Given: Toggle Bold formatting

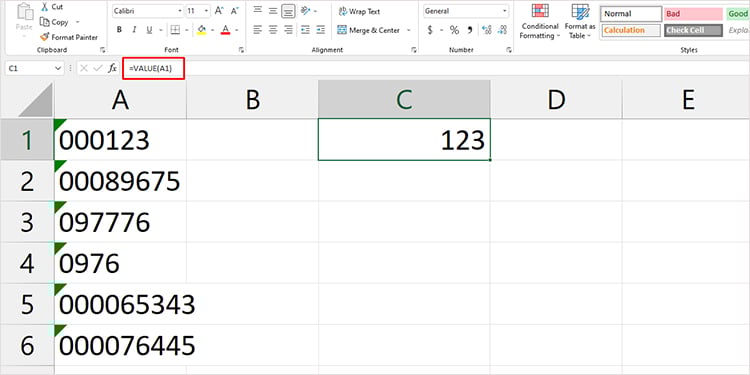Looking at the screenshot, I should tap(119, 30).
